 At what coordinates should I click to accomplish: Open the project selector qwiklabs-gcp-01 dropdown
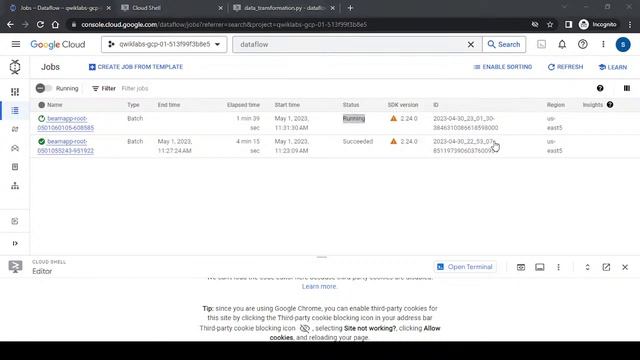[164, 44]
